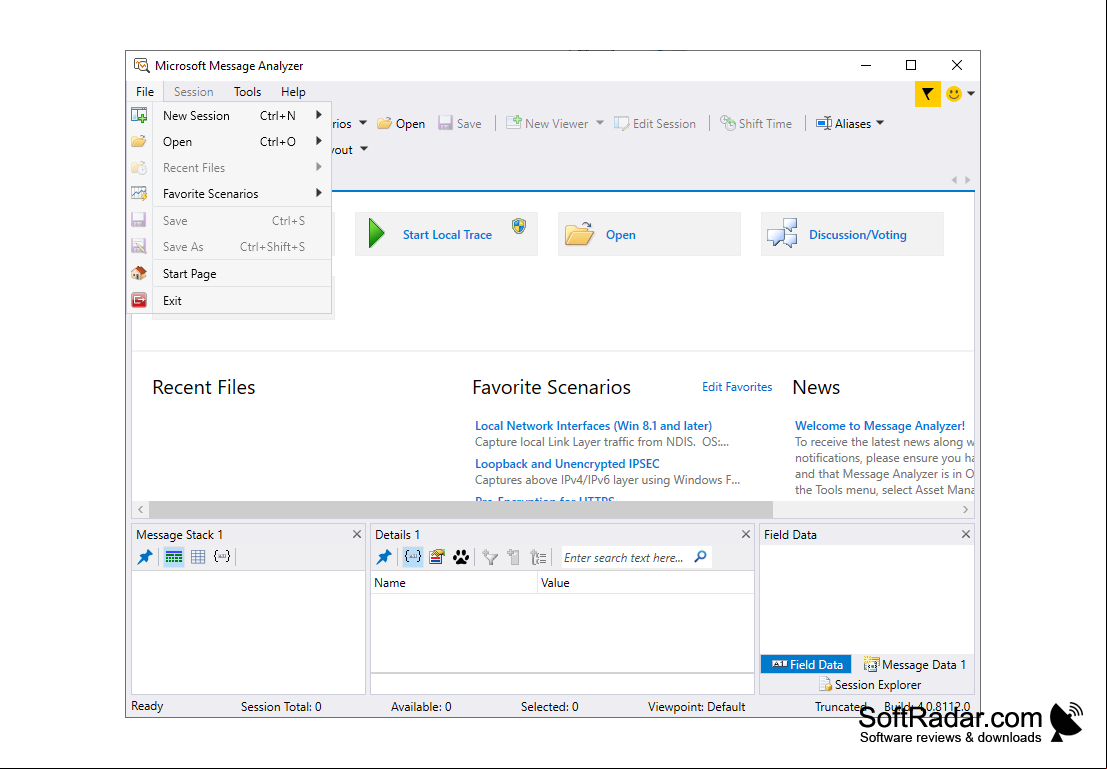Click the yellow funnel filter icon

click(x=927, y=93)
